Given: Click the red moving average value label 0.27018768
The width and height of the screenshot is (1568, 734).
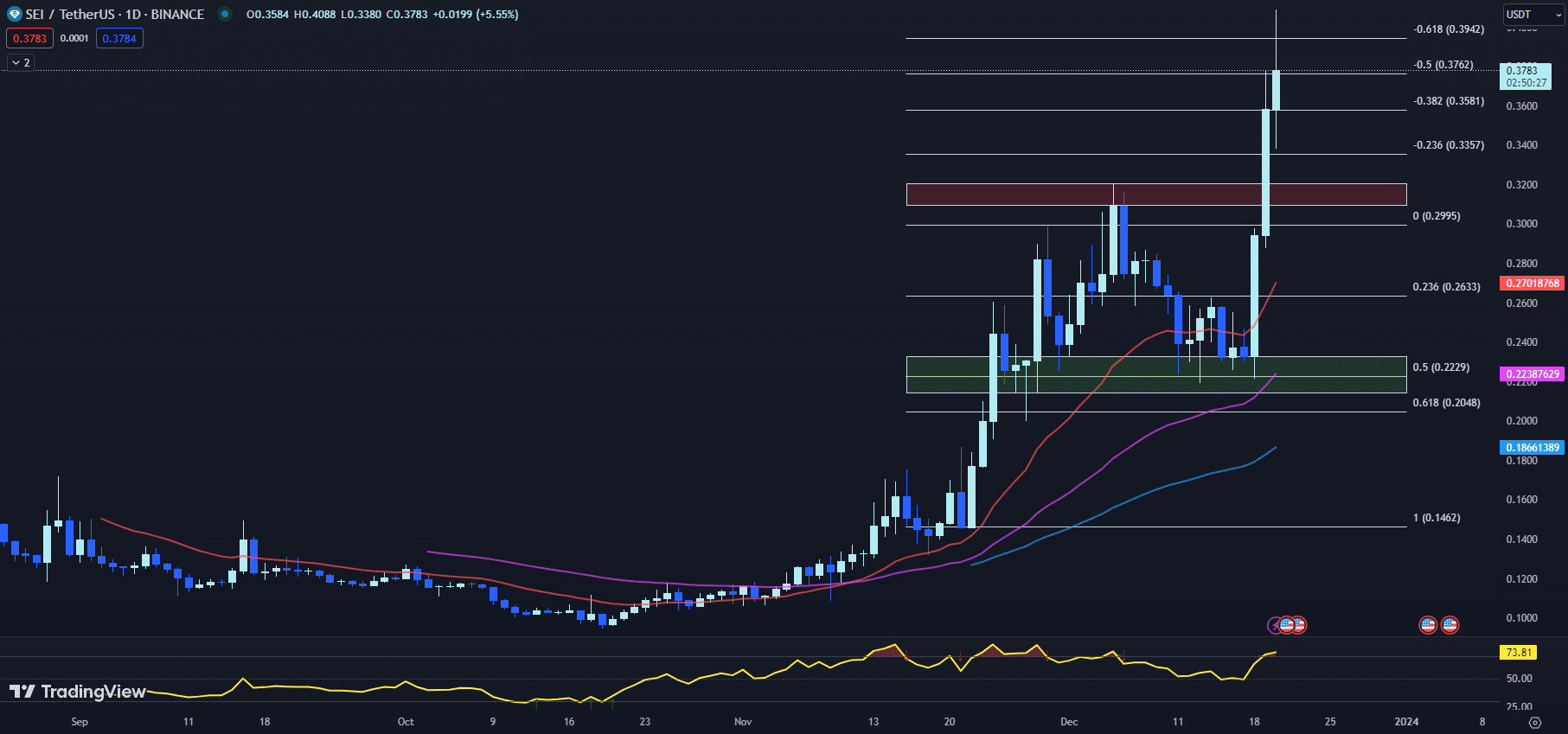Looking at the screenshot, I should pos(1532,284).
